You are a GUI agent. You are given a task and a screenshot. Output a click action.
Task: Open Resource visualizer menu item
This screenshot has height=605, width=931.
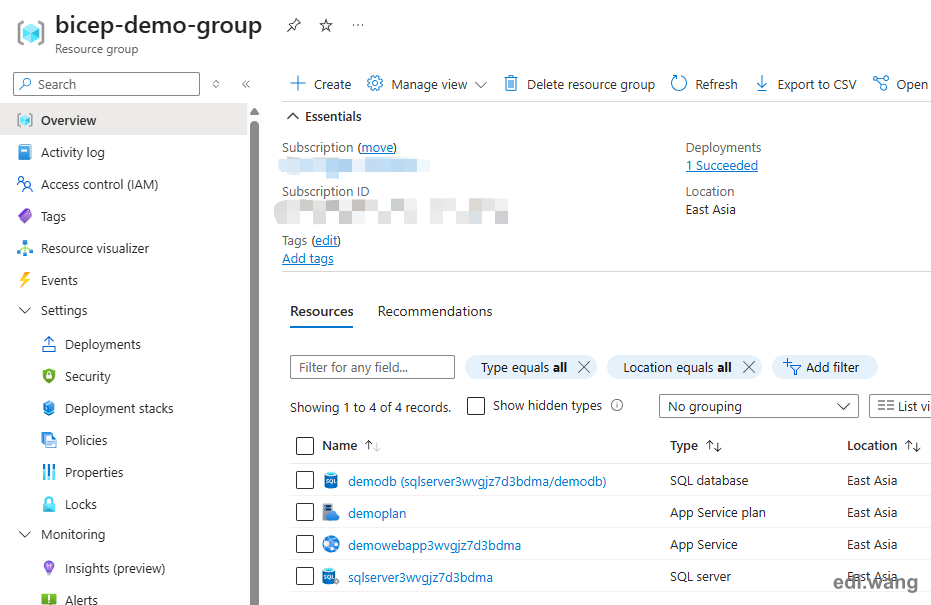[95, 248]
